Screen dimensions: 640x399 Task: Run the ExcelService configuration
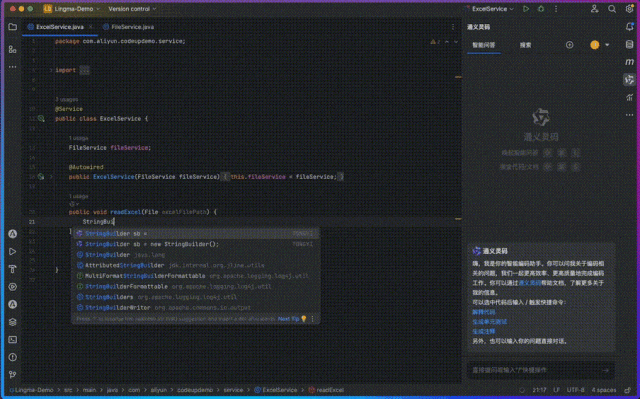[526, 9]
